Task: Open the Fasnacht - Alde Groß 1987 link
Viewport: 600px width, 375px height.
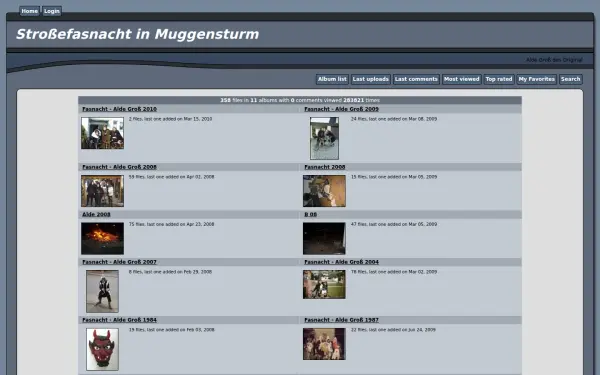Action: click(341, 320)
